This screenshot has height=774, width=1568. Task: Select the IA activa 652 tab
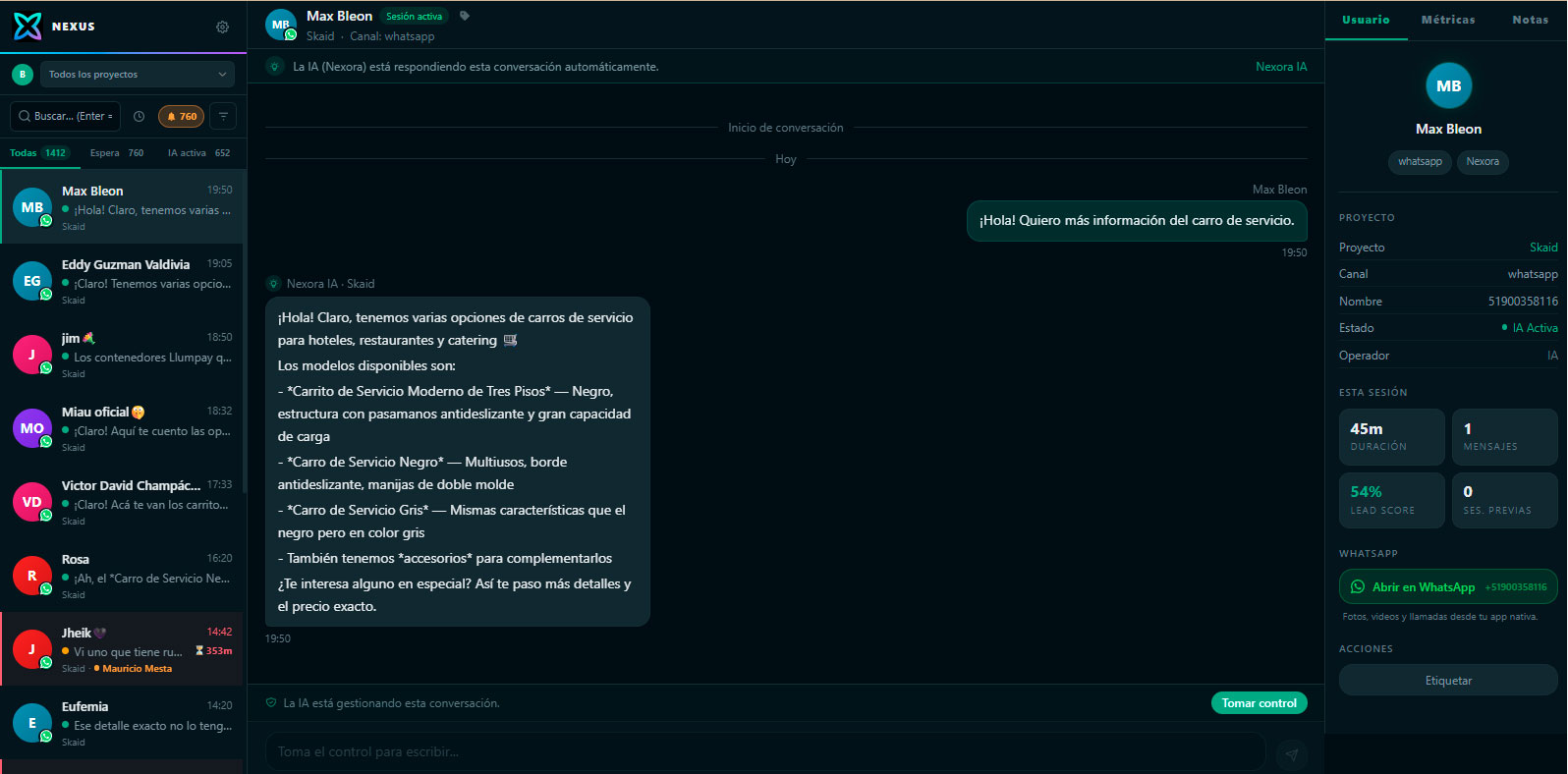[x=198, y=152]
